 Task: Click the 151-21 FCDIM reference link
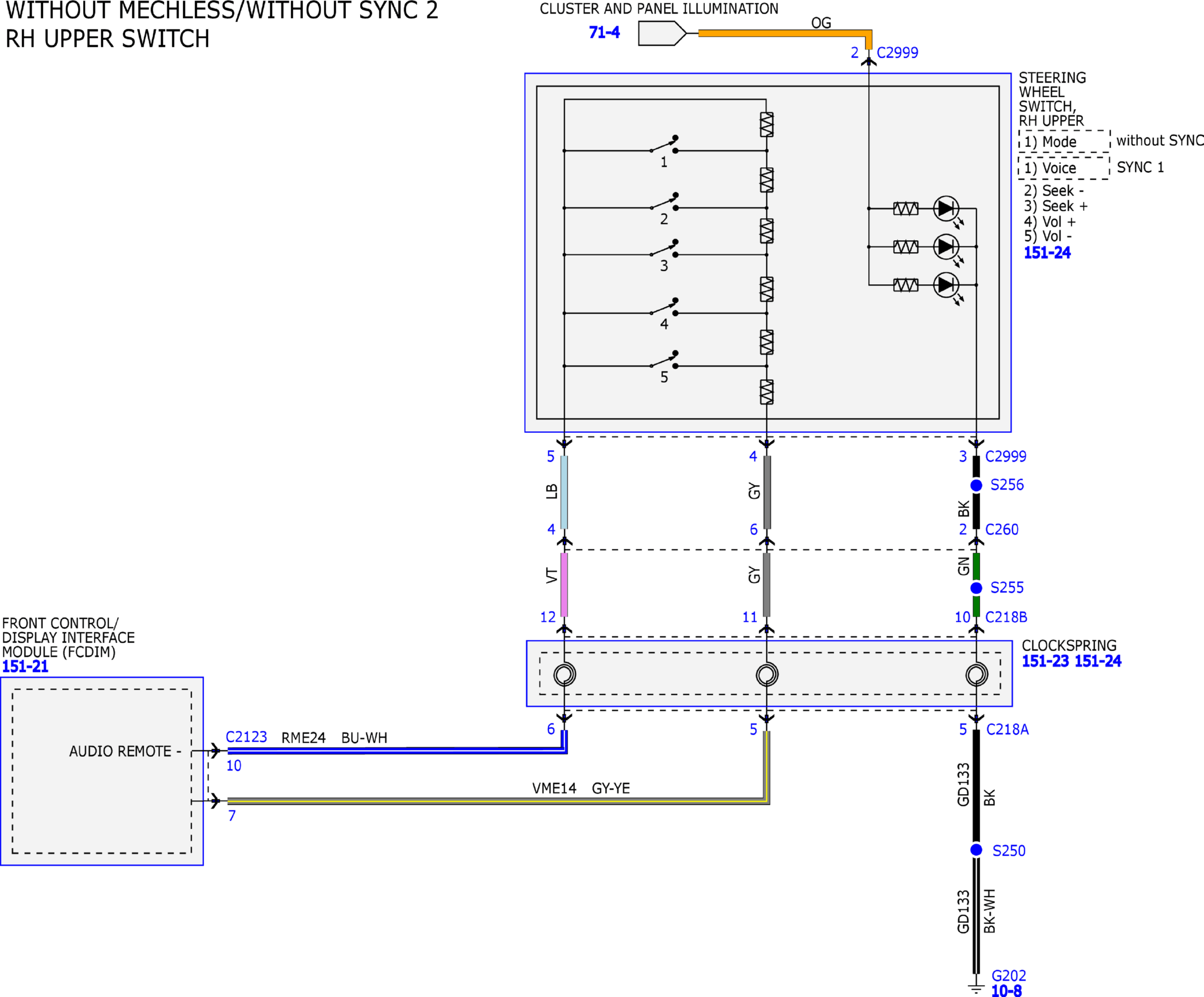tap(25, 666)
